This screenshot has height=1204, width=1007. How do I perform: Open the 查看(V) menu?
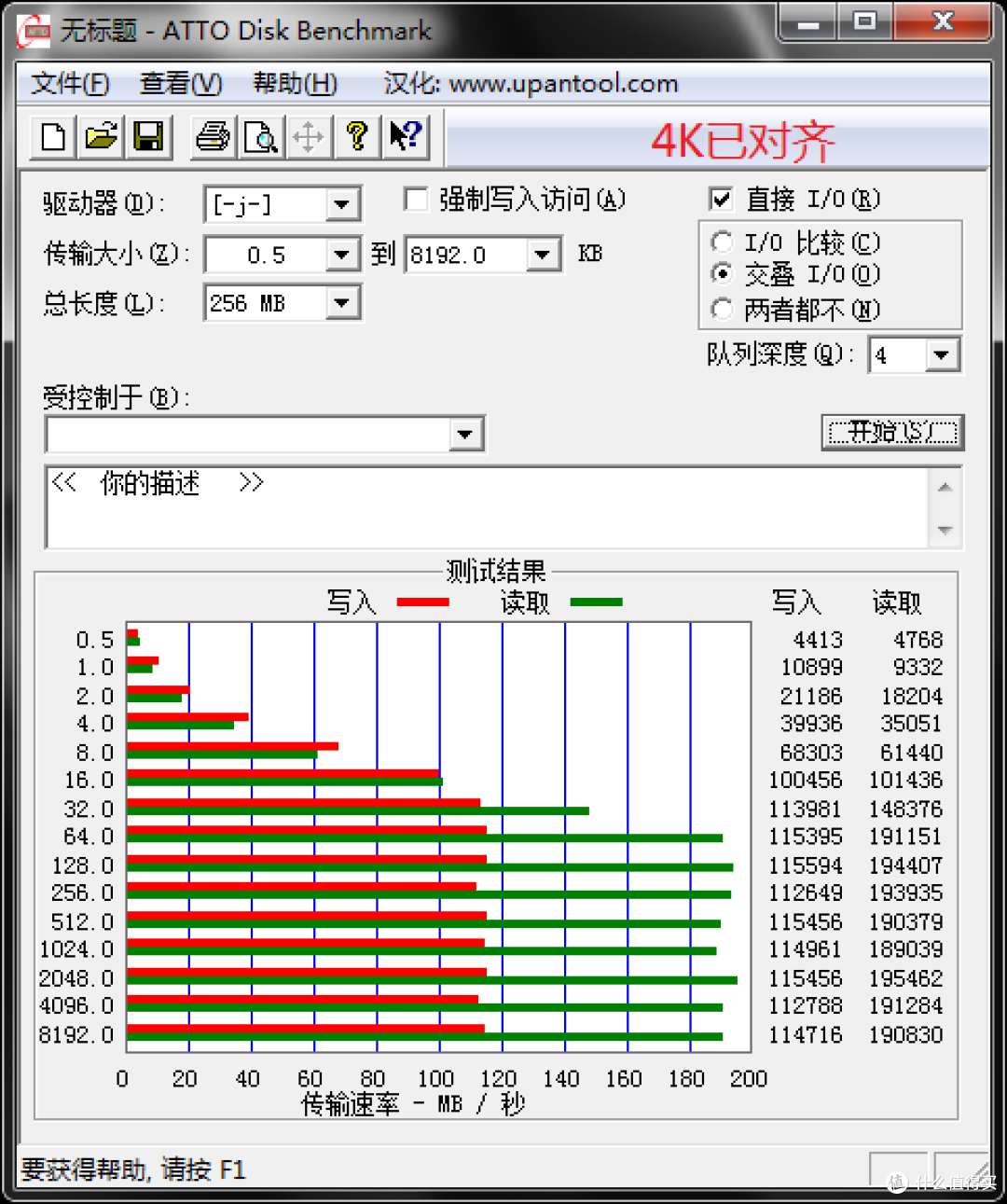click(181, 84)
